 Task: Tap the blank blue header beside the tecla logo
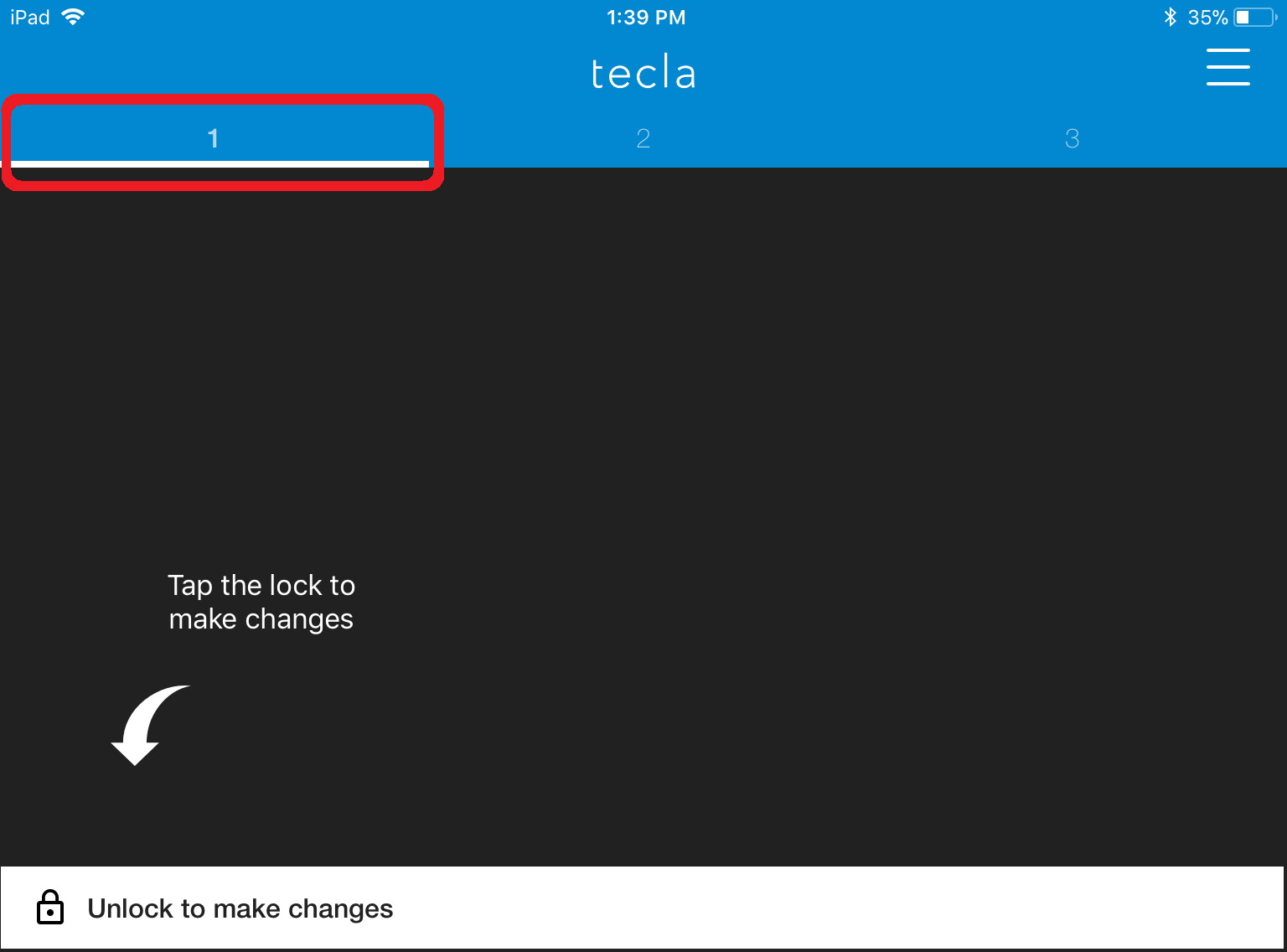point(922,71)
